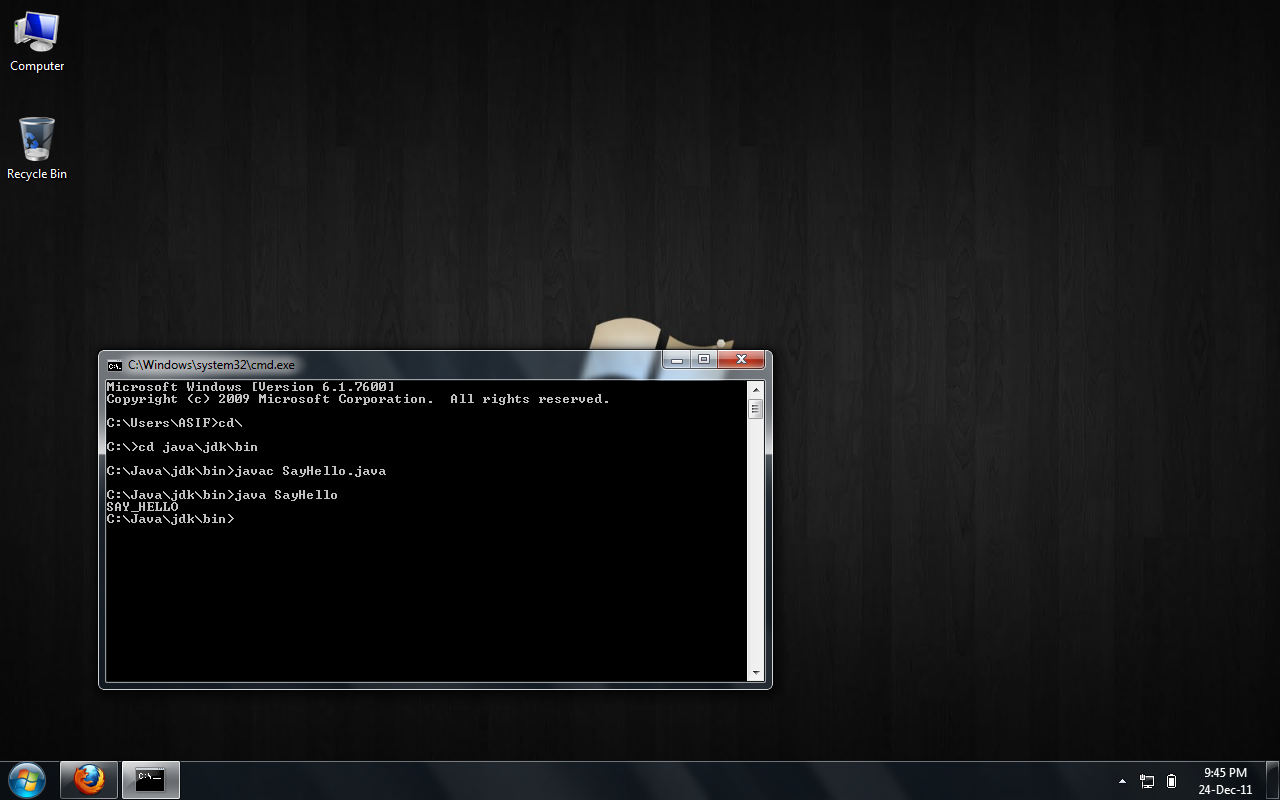
Task: Click the line 'javac SayHello.java'
Action: pos(246,471)
